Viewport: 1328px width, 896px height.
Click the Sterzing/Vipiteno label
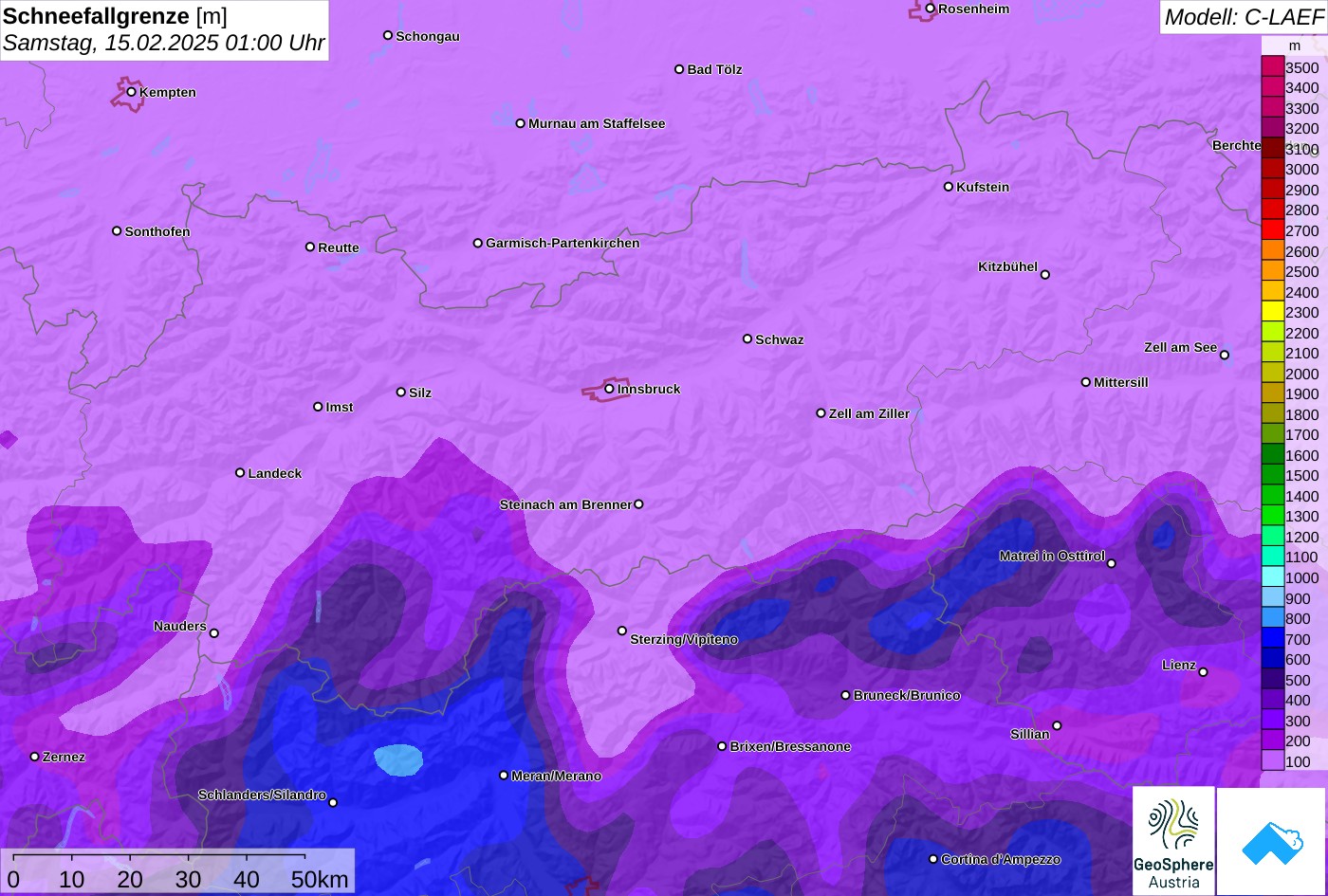(x=684, y=640)
